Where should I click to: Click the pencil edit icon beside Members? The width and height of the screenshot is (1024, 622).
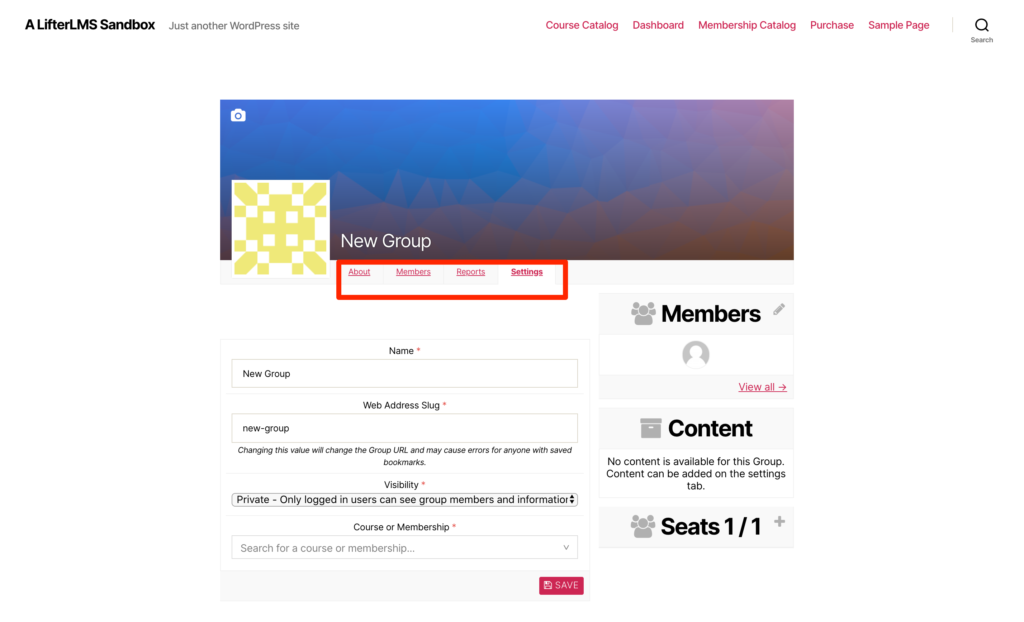point(778,310)
